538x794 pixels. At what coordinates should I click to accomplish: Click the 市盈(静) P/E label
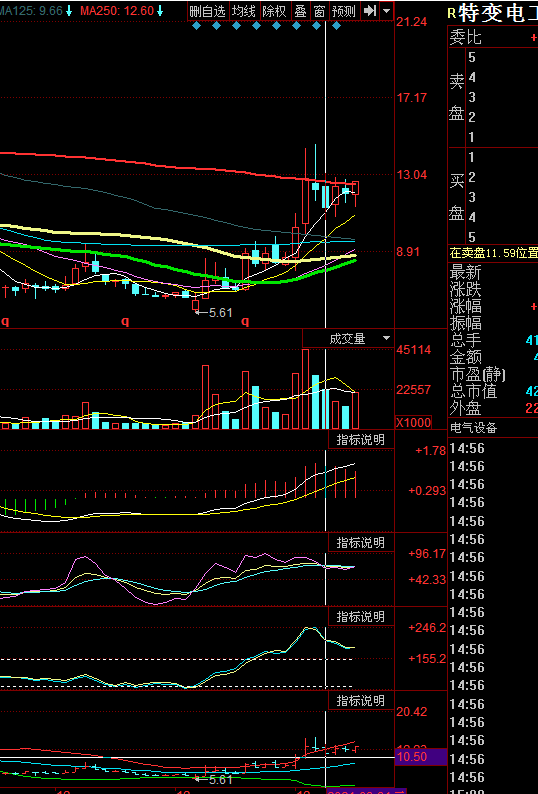[x=478, y=375]
